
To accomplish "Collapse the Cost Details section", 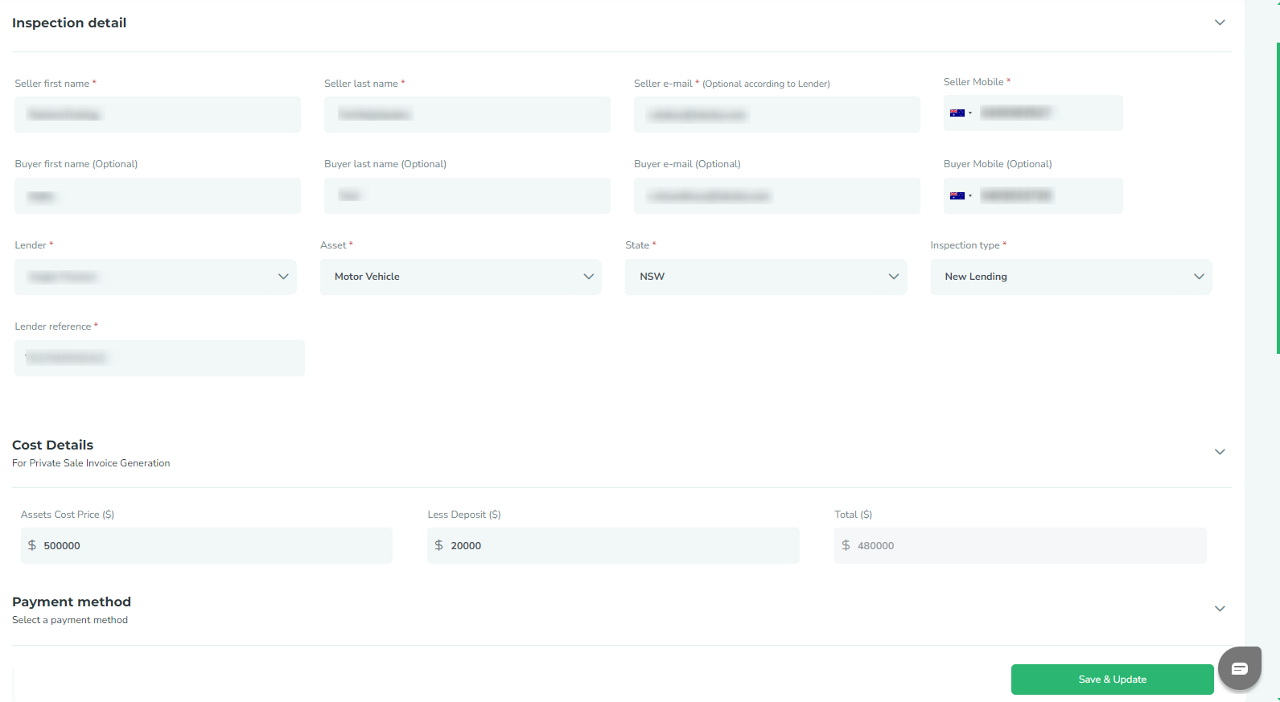I will [x=1219, y=452].
